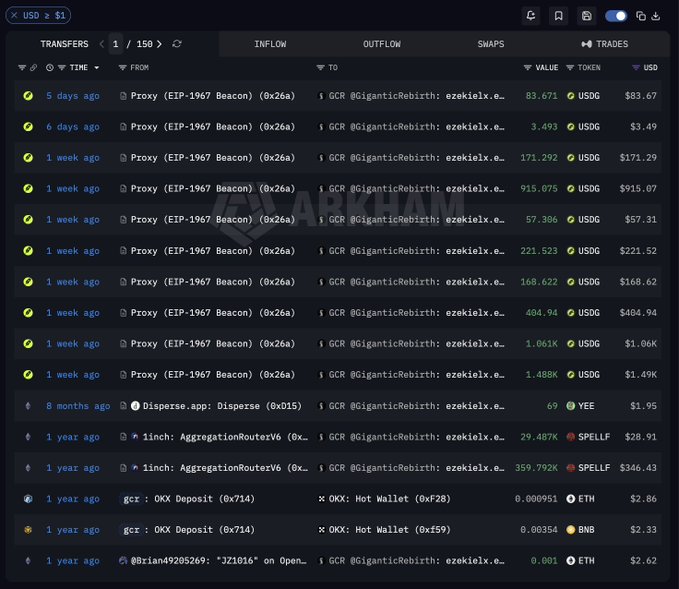Screen dimensions: 679x589
Task: Open OKX: Hot Wallet (0xF28) address
Action: coord(390,499)
